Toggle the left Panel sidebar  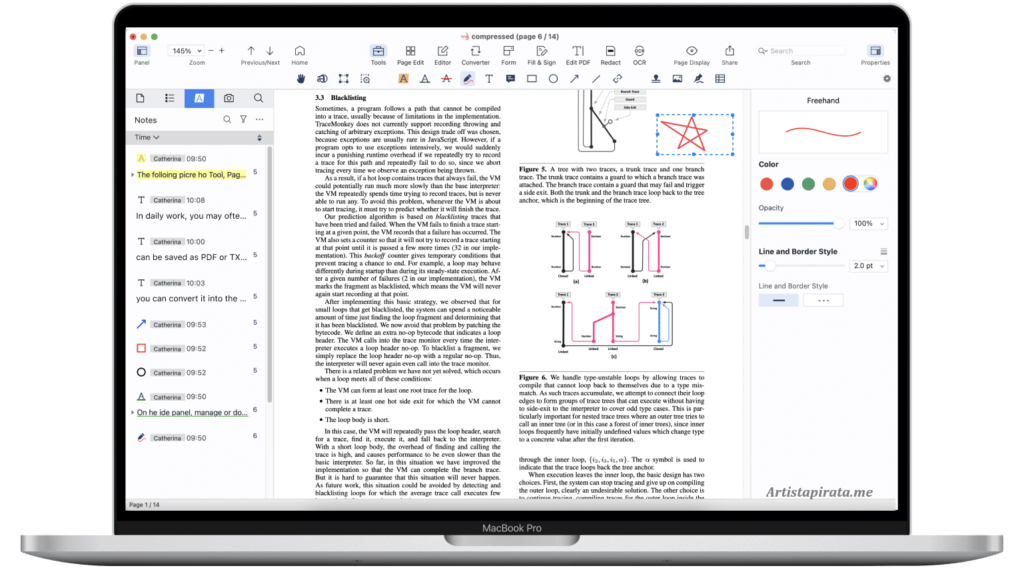[142, 55]
